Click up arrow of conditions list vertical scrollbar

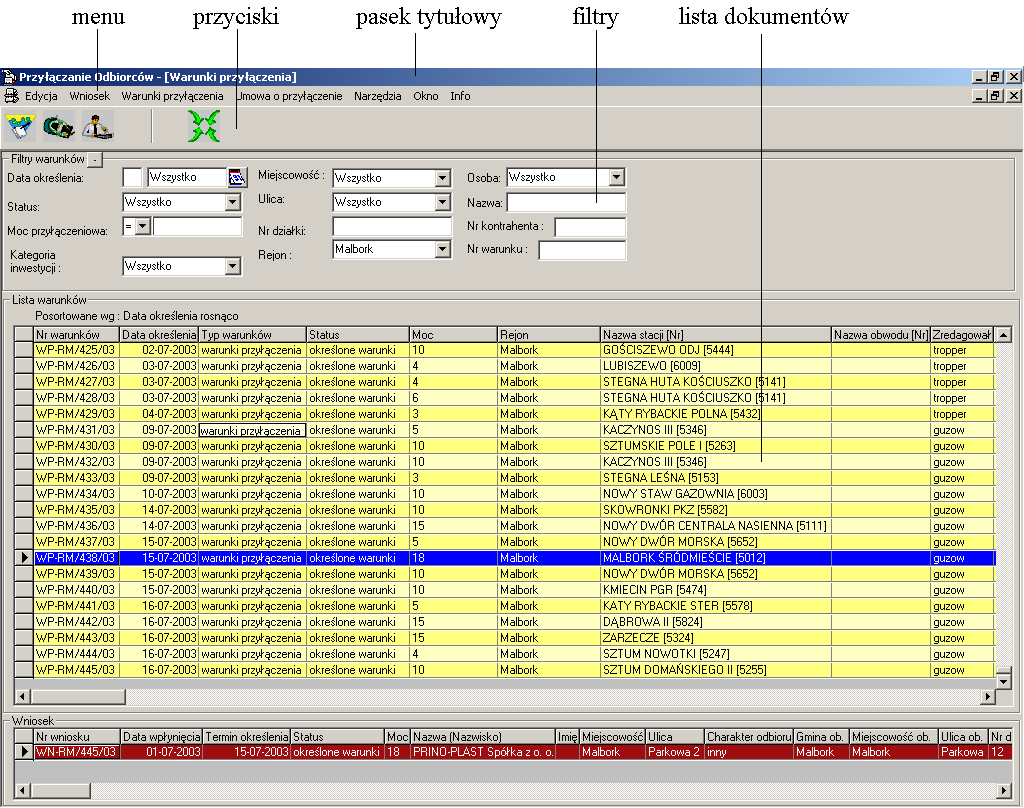[1004, 334]
